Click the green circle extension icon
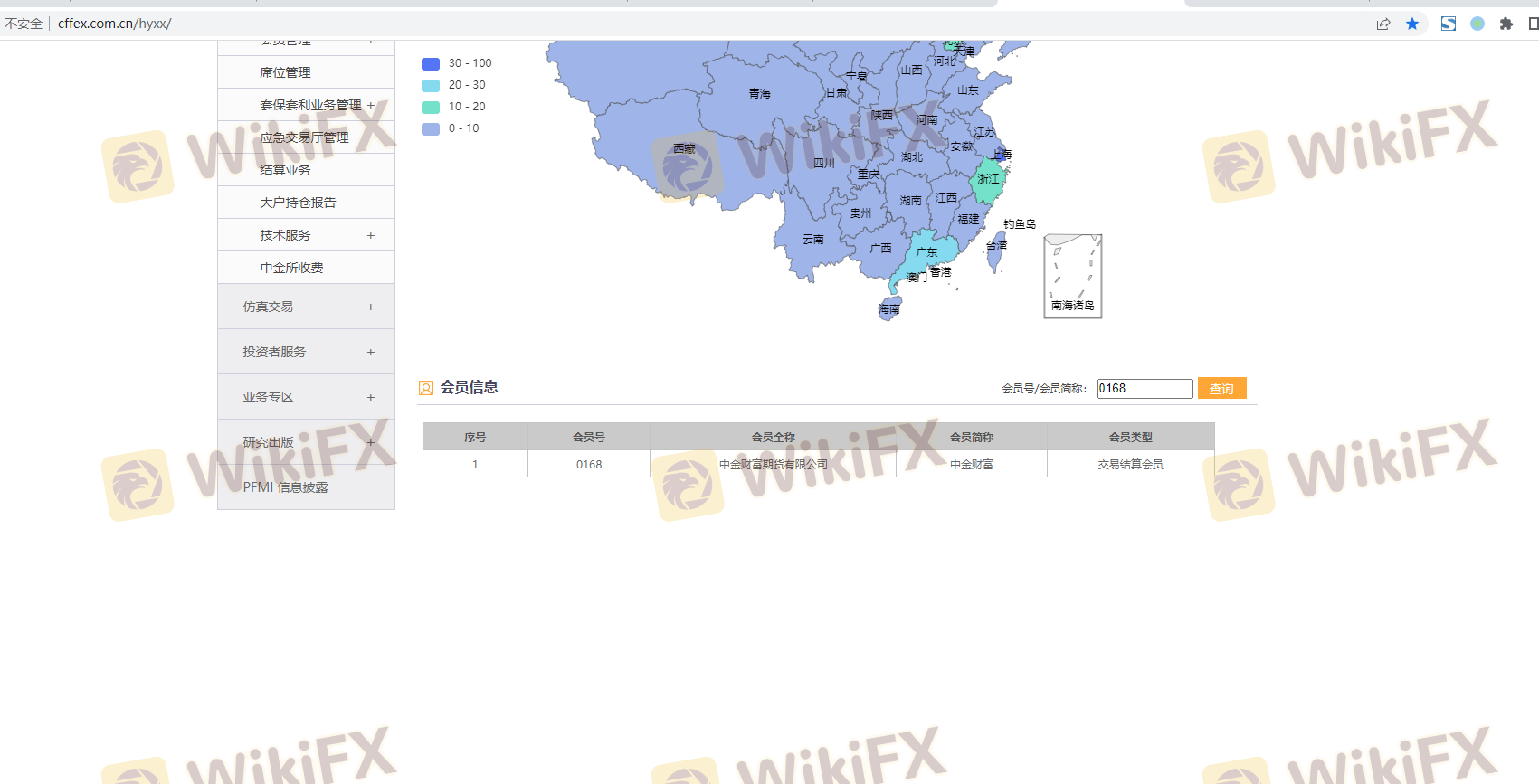The image size is (1539, 784). pos(1477,24)
